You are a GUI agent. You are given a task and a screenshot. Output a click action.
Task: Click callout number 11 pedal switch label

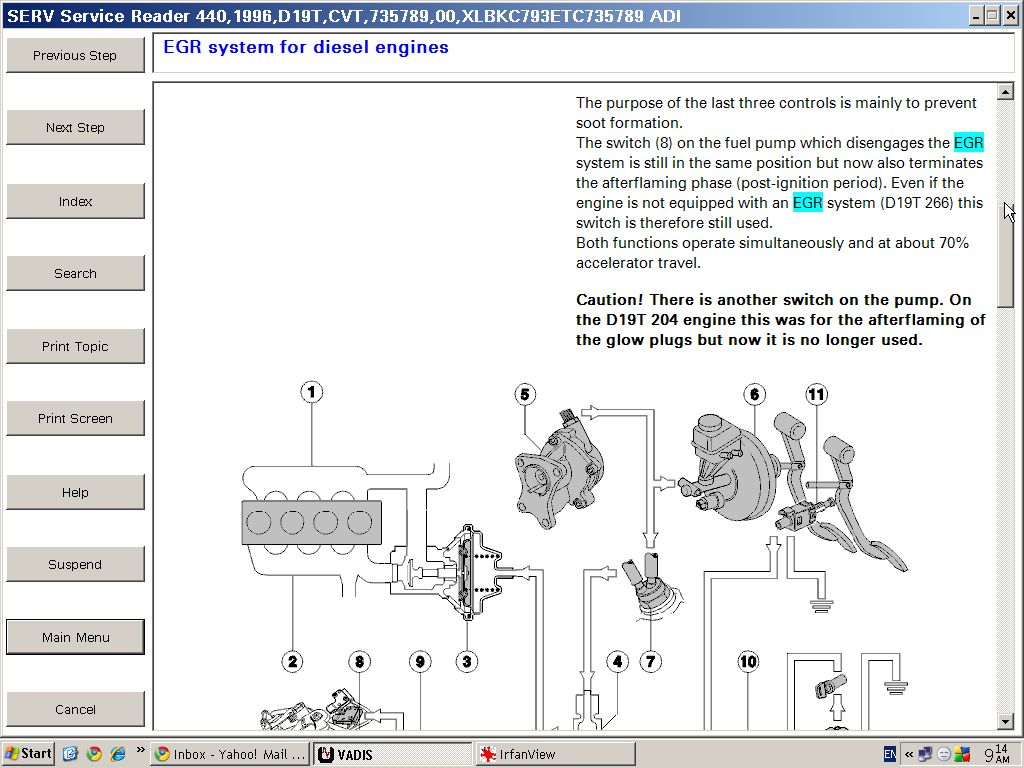(x=816, y=394)
